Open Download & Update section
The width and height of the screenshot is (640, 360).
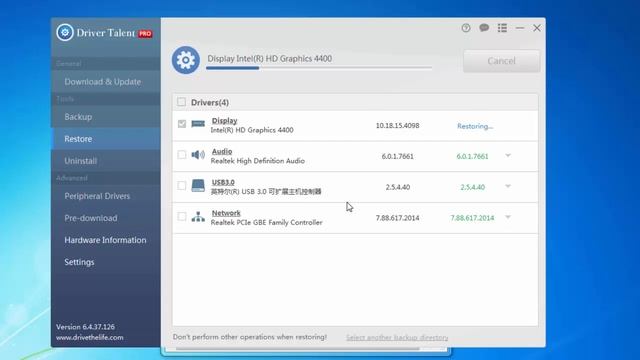106,82
